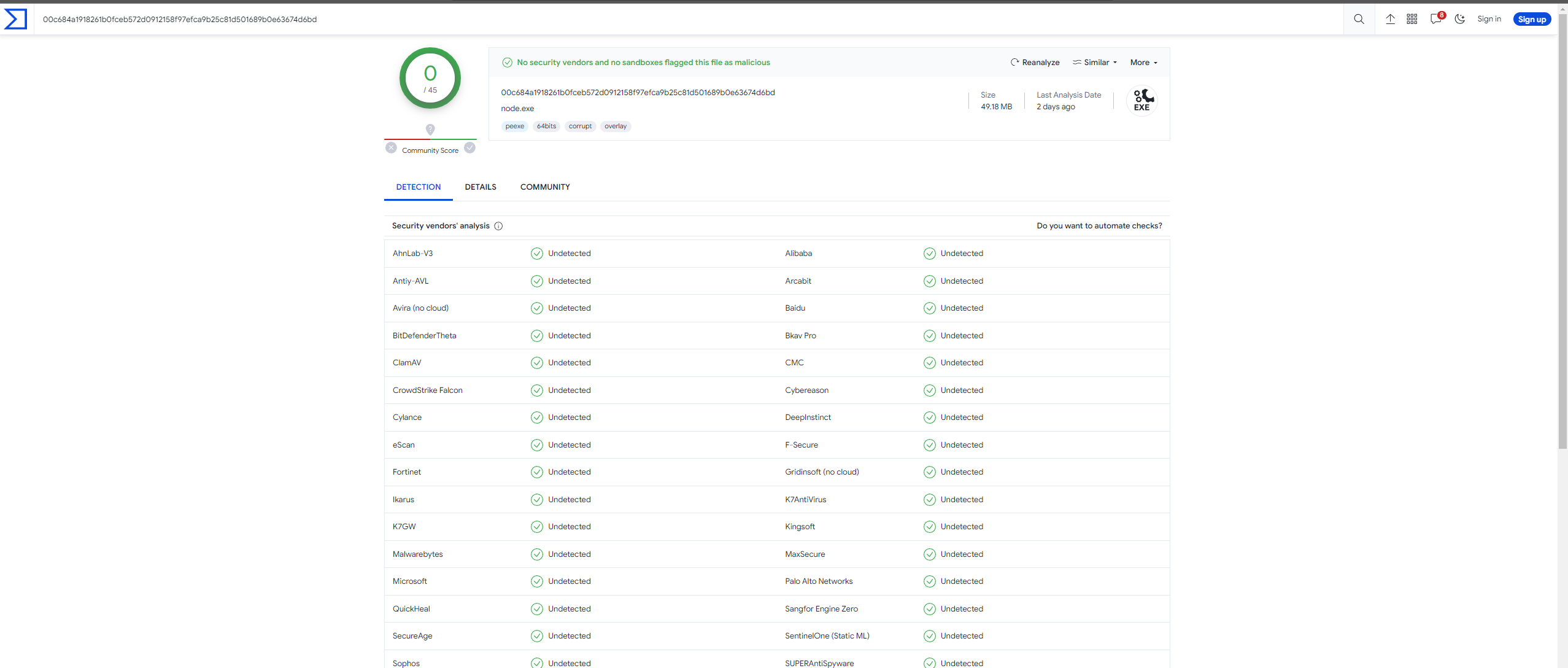Downvote the file as malicious
Screen dimensions: 1568x668
point(391,148)
